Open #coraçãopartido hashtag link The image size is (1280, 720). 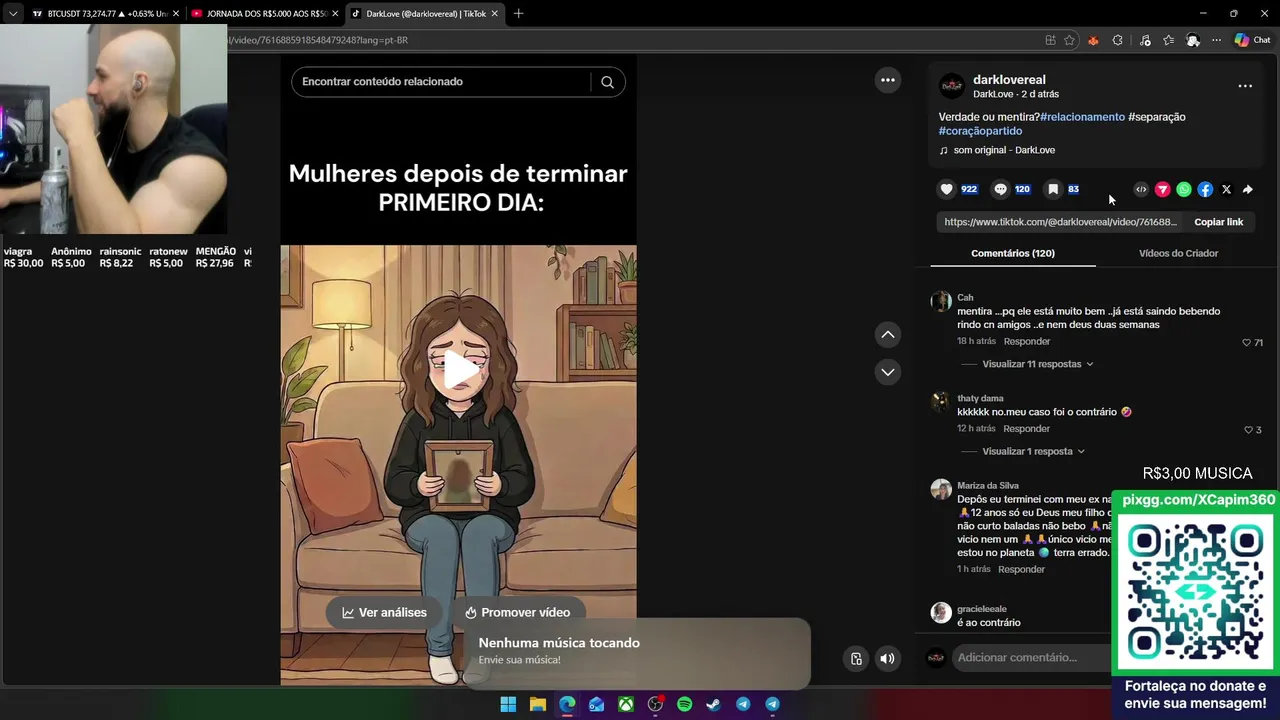(x=980, y=131)
